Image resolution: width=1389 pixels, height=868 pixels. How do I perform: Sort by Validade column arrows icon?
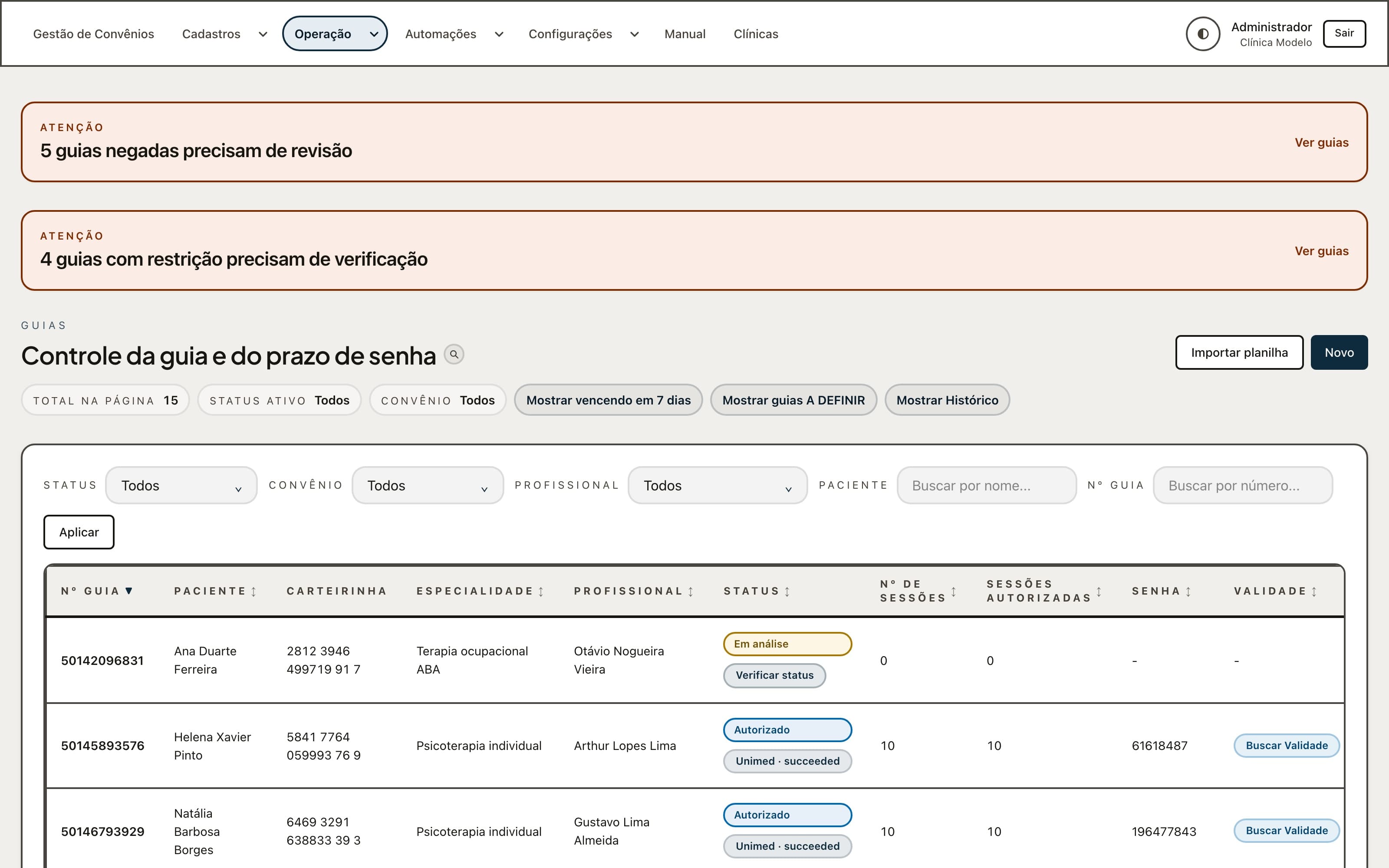(x=1314, y=591)
